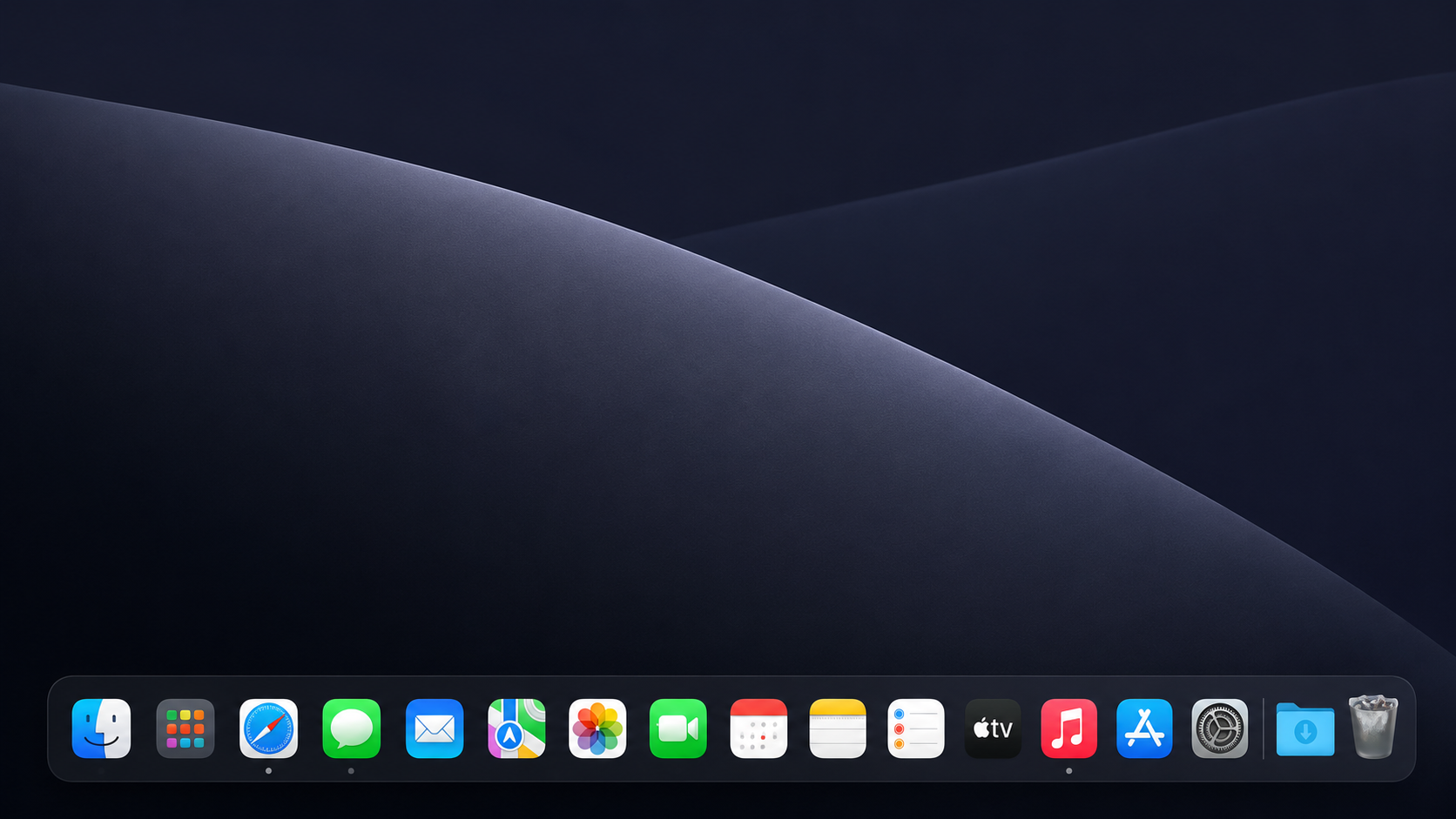The width and height of the screenshot is (1456, 819).
Task: Open the Photos app
Action: click(x=597, y=728)
